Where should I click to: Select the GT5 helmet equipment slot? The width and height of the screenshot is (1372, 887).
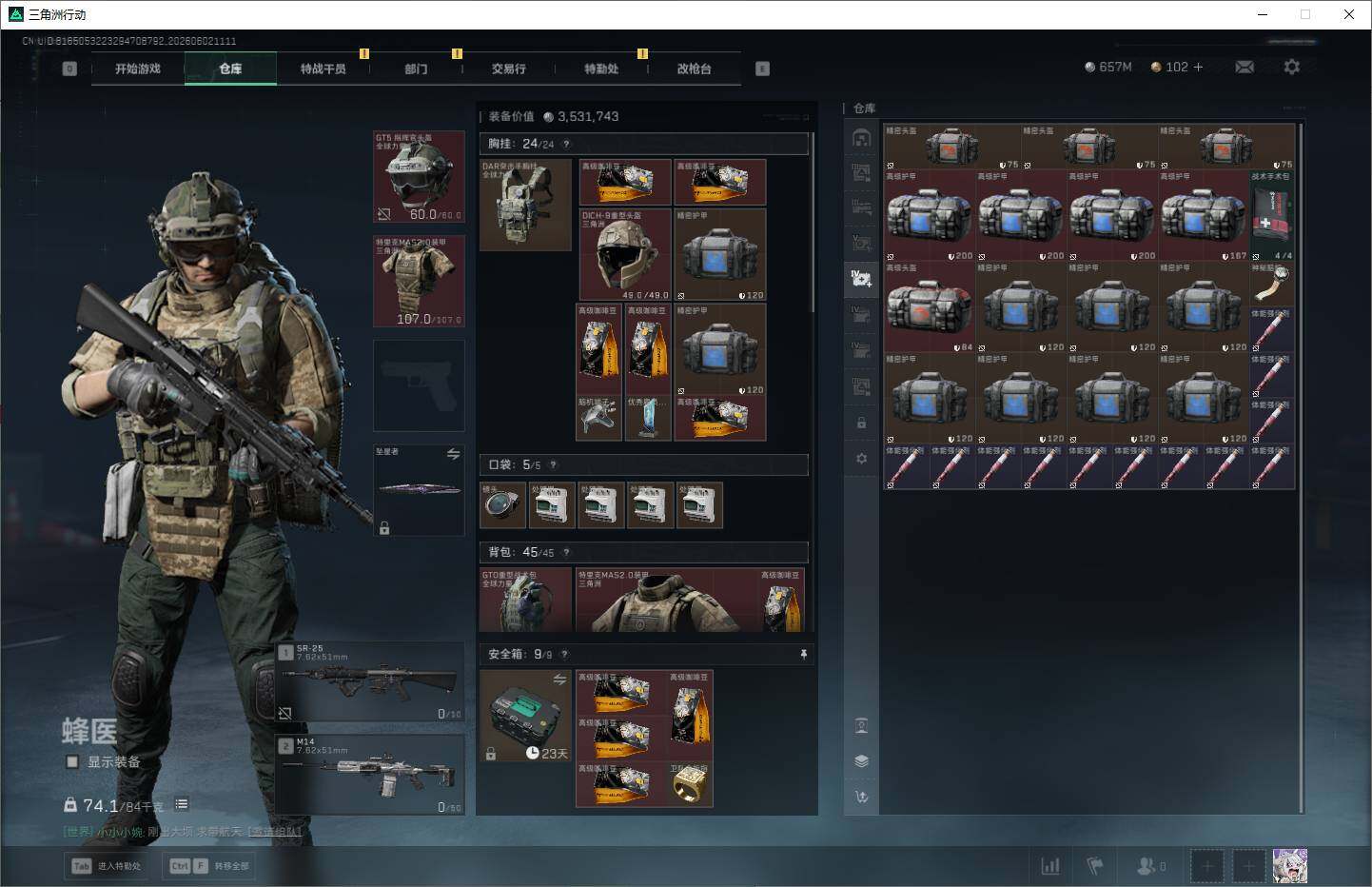click(x=419, y=177)
